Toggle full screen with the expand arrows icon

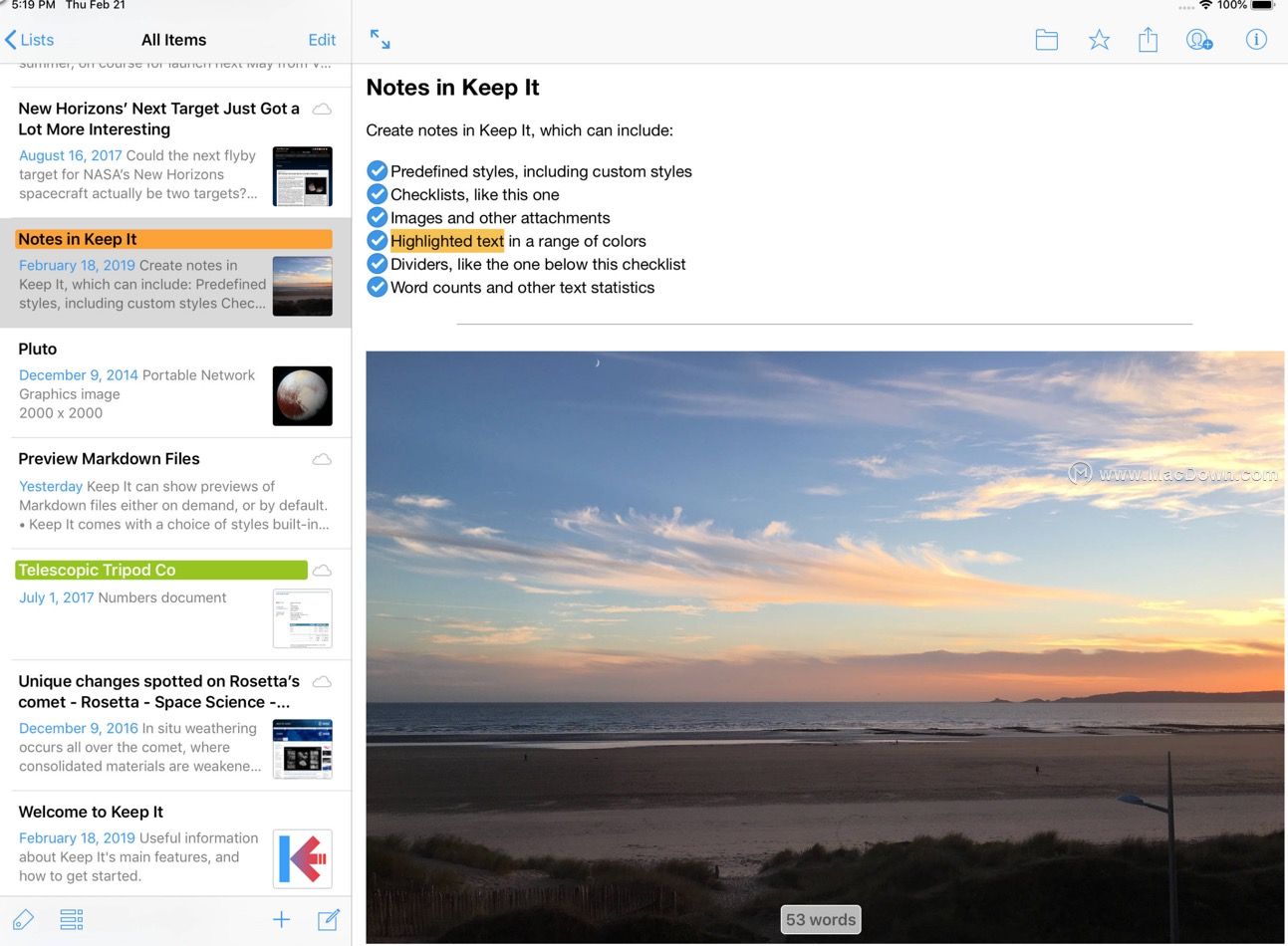pos(380,40)
